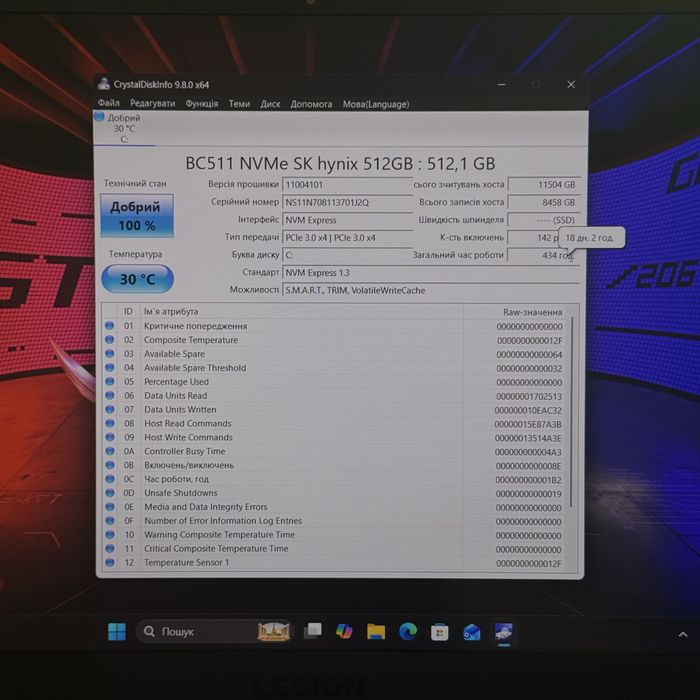Screen dimensions: 700x700
Task: Click the spindle speed value ---- (SSD)
Action: (544, 220)
